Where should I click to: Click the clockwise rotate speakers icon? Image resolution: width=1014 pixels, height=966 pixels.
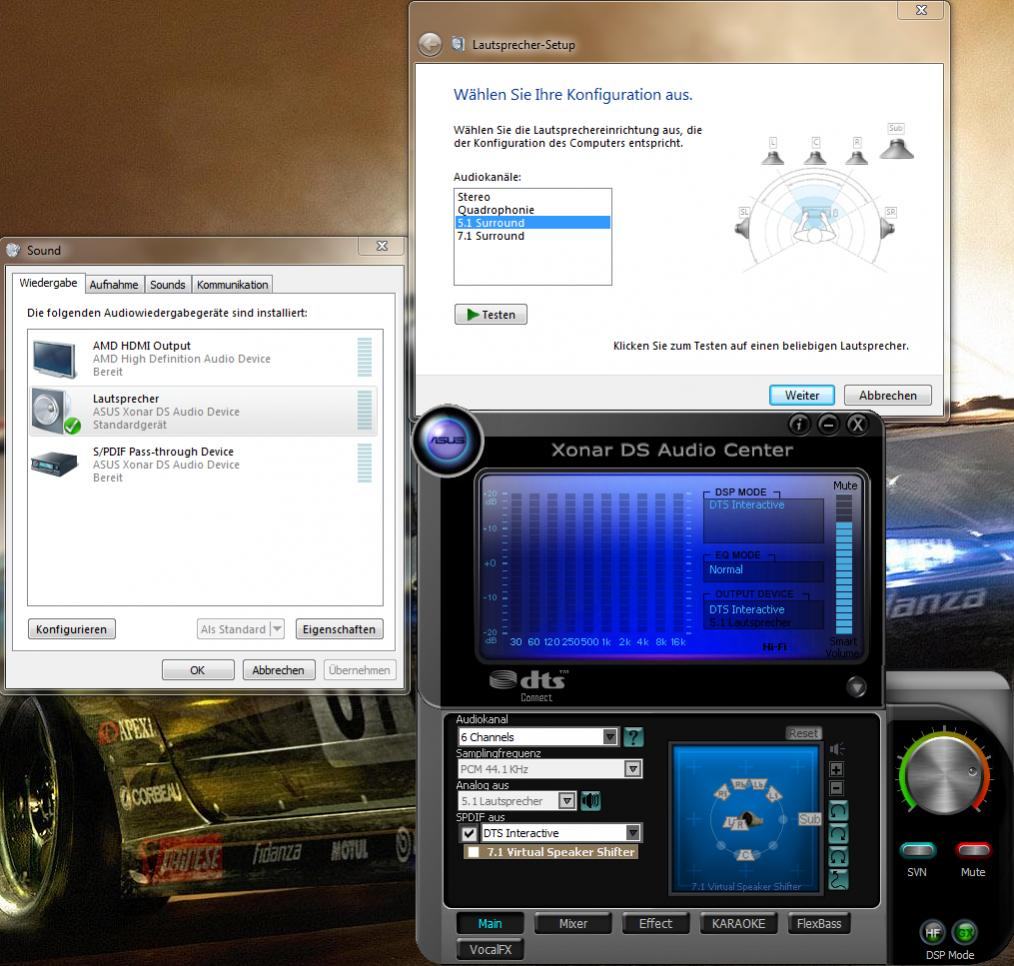(838, 834)
